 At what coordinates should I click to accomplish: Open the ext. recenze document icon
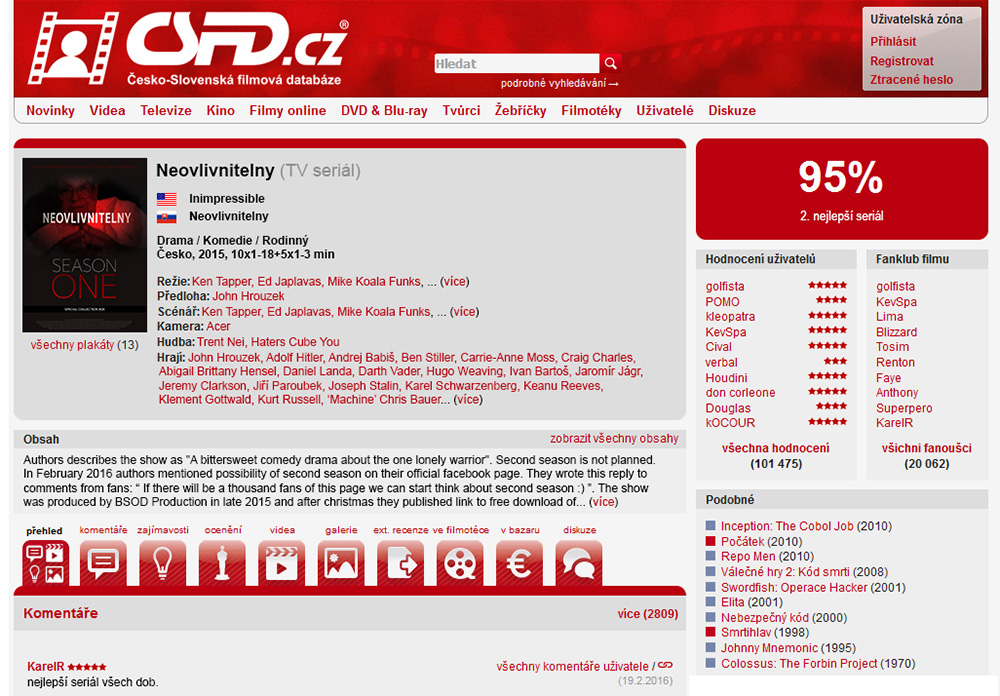coord(400,563)
